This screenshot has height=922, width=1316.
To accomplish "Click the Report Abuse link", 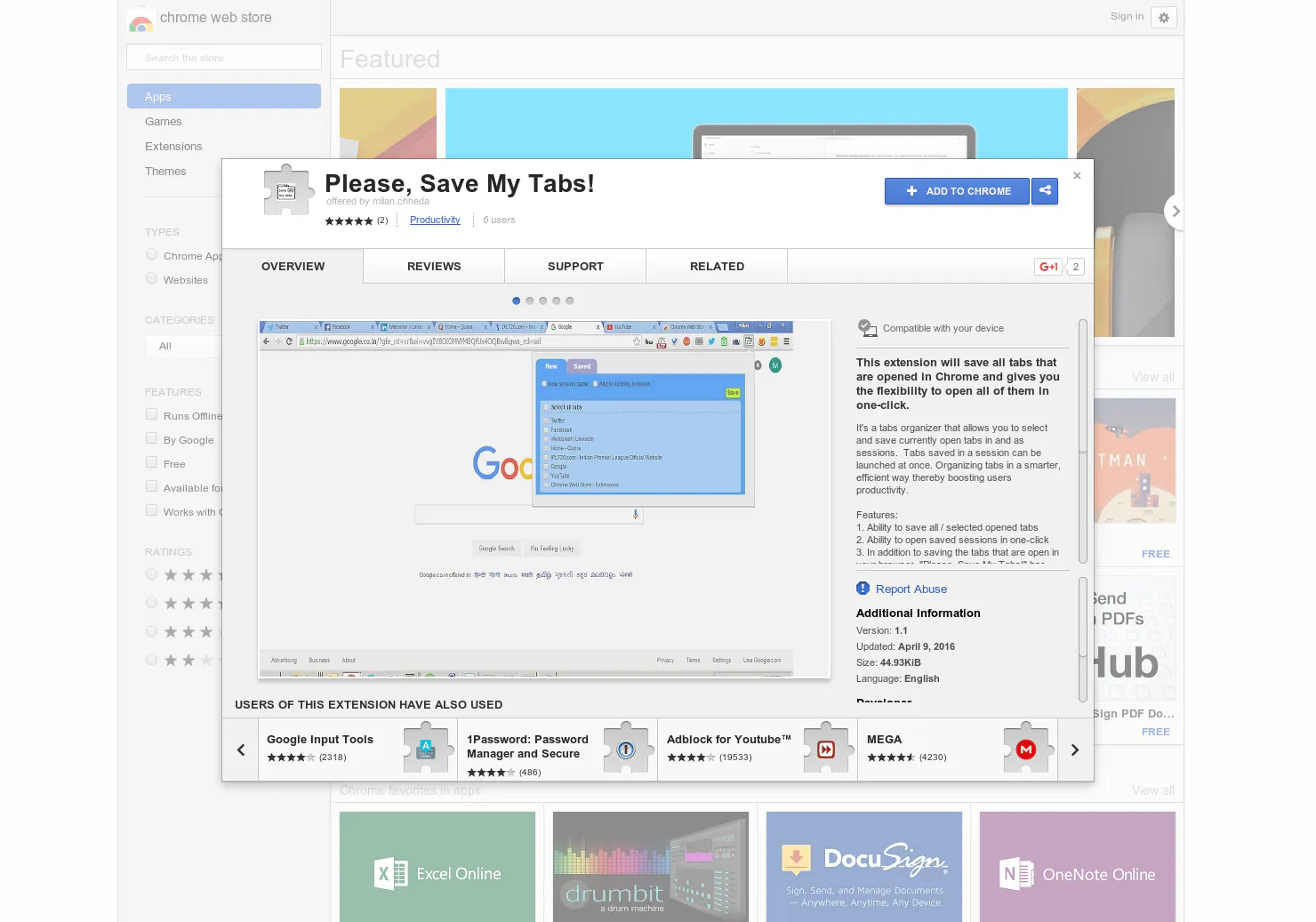I will pyautogui.click(x=911, y=589).
